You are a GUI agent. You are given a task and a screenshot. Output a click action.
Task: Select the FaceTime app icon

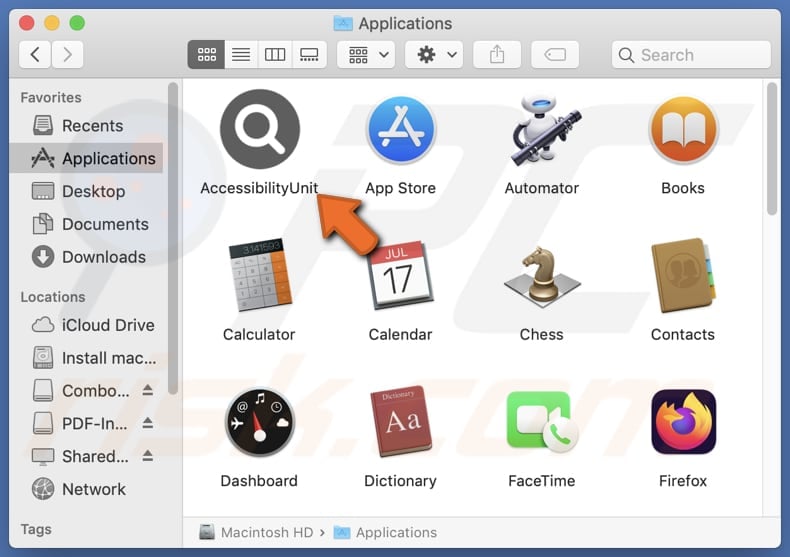coord(542,421)
